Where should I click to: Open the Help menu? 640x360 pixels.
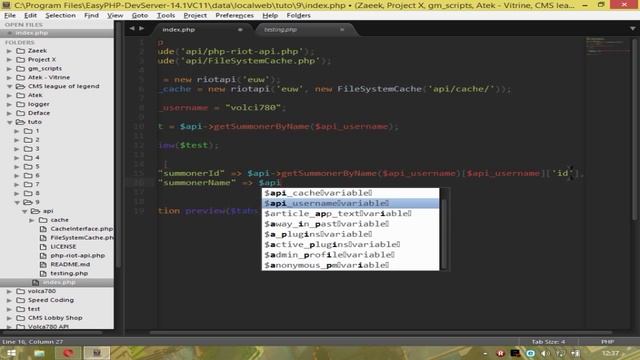coord(270,15)
